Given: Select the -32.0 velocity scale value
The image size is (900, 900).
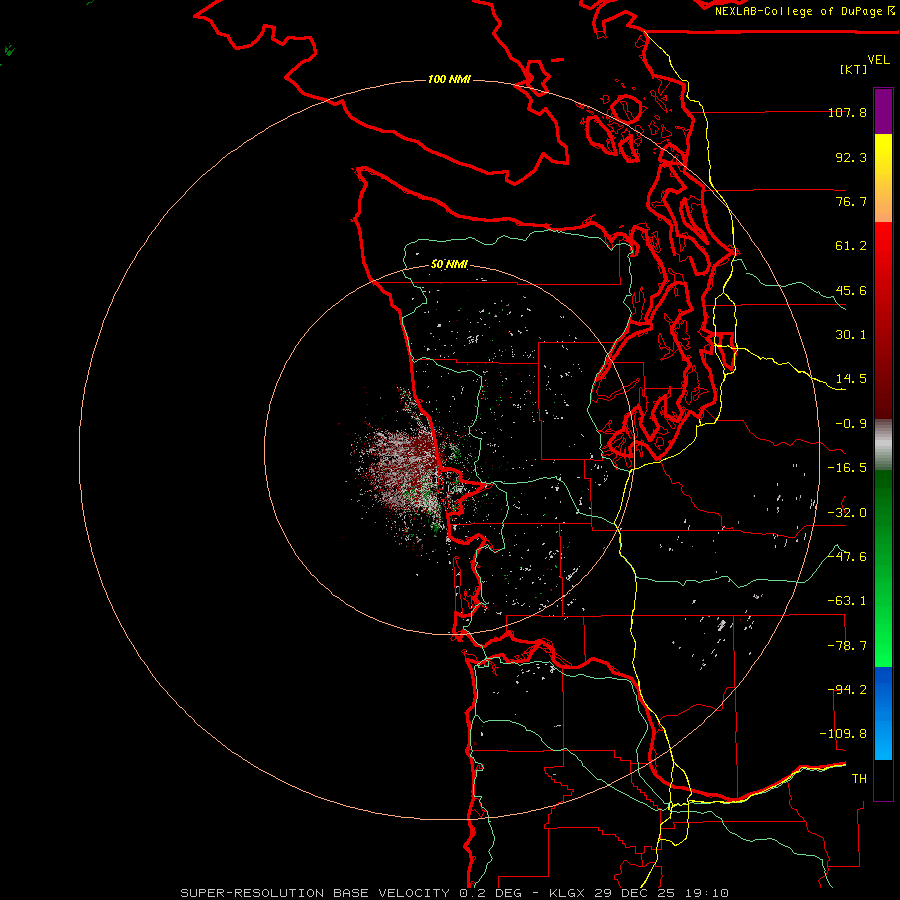Looking at the screenshot, I should [847, 513].
